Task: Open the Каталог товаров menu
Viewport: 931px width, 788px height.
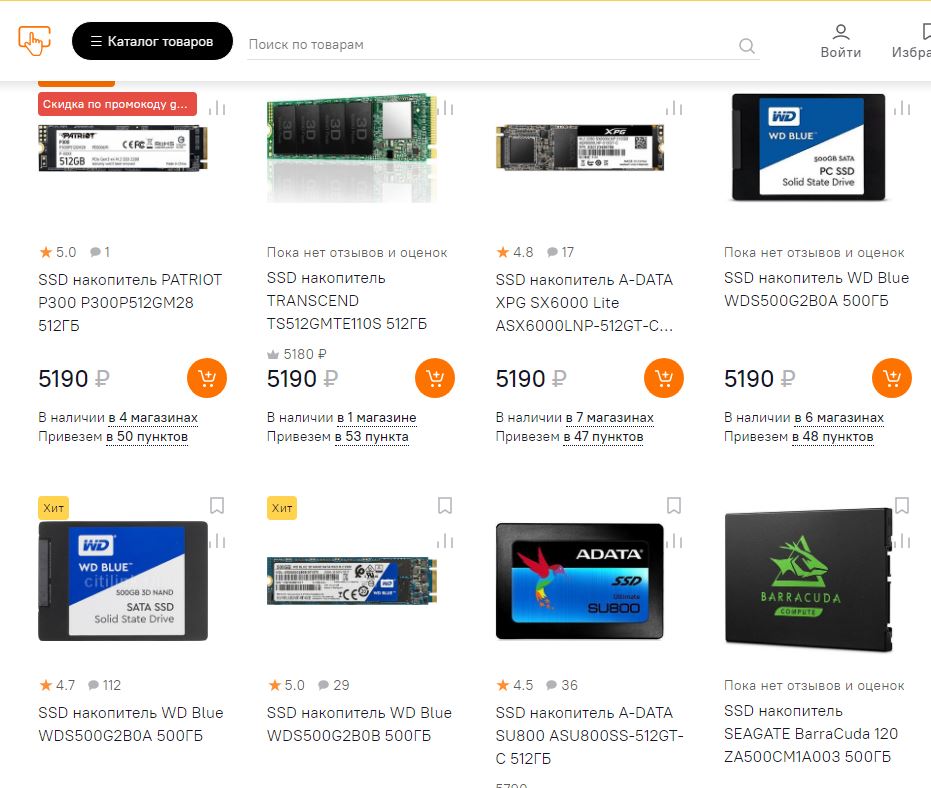Action: point(152,41)
